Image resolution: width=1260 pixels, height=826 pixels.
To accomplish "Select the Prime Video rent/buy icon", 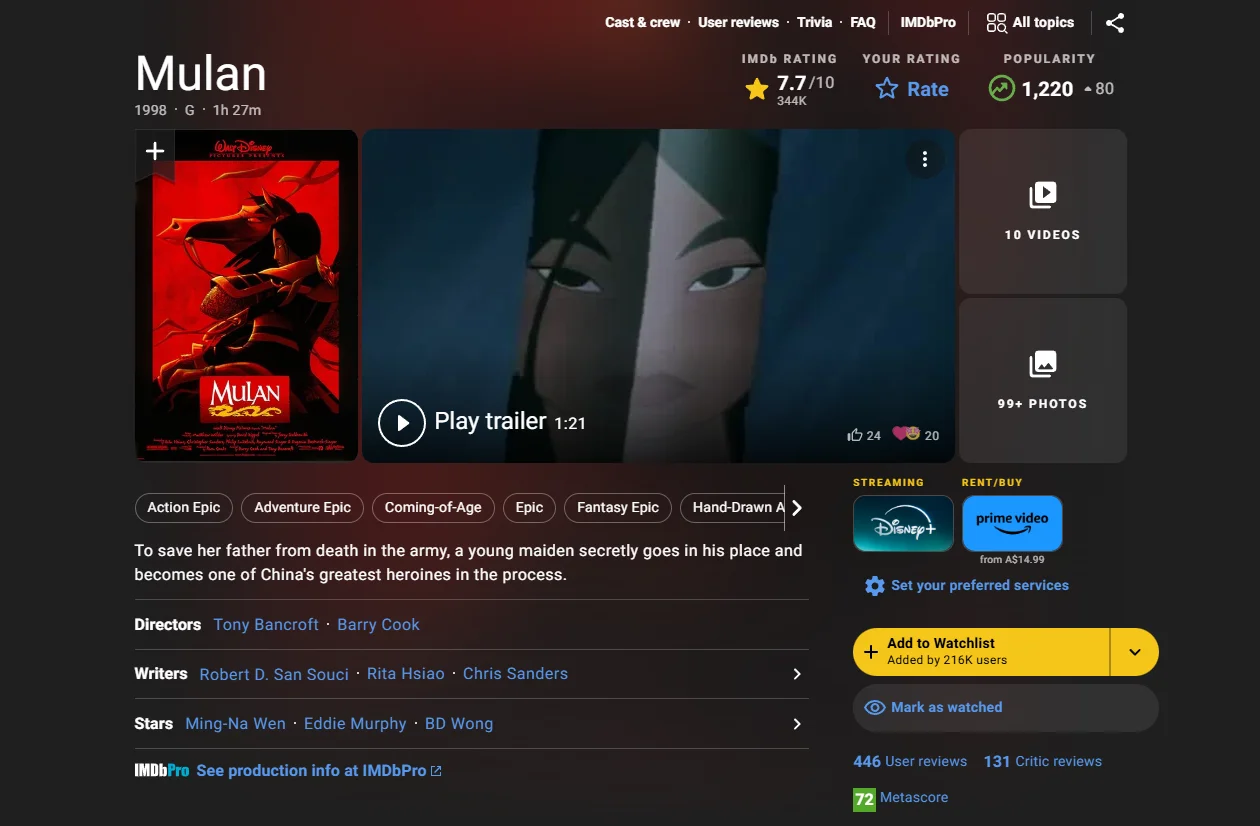I will pyautogui.click(x=1012, y=520).
